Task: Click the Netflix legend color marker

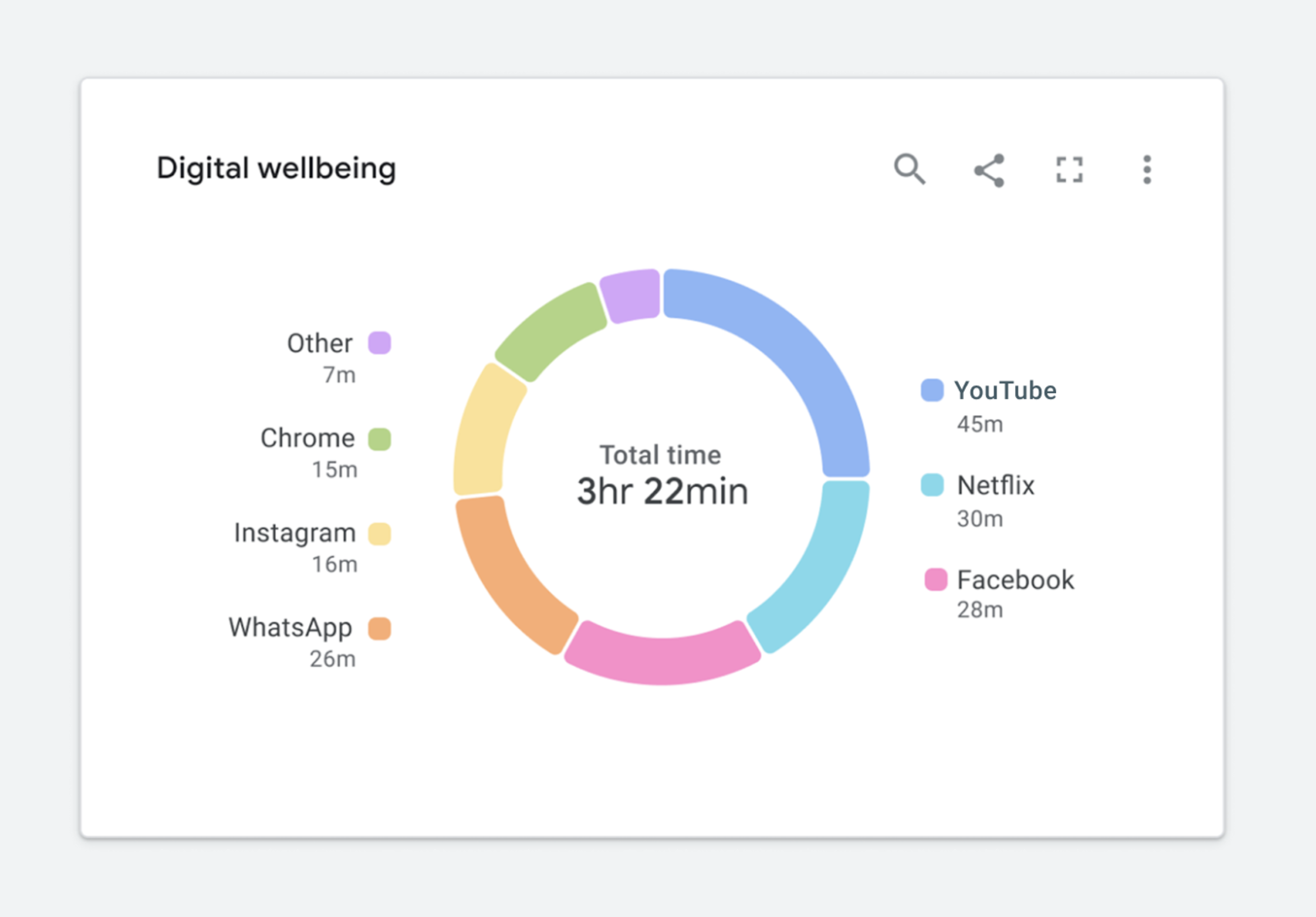Action: tap(931, 485)
